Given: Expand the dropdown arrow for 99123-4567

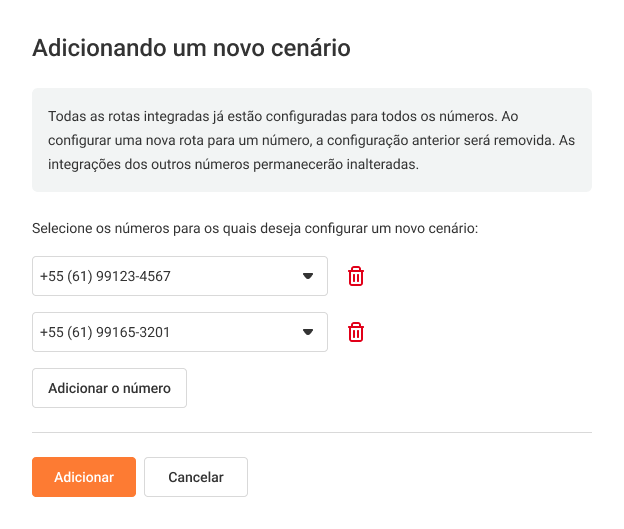Looking at the screenshot, I should pos(308,276).
